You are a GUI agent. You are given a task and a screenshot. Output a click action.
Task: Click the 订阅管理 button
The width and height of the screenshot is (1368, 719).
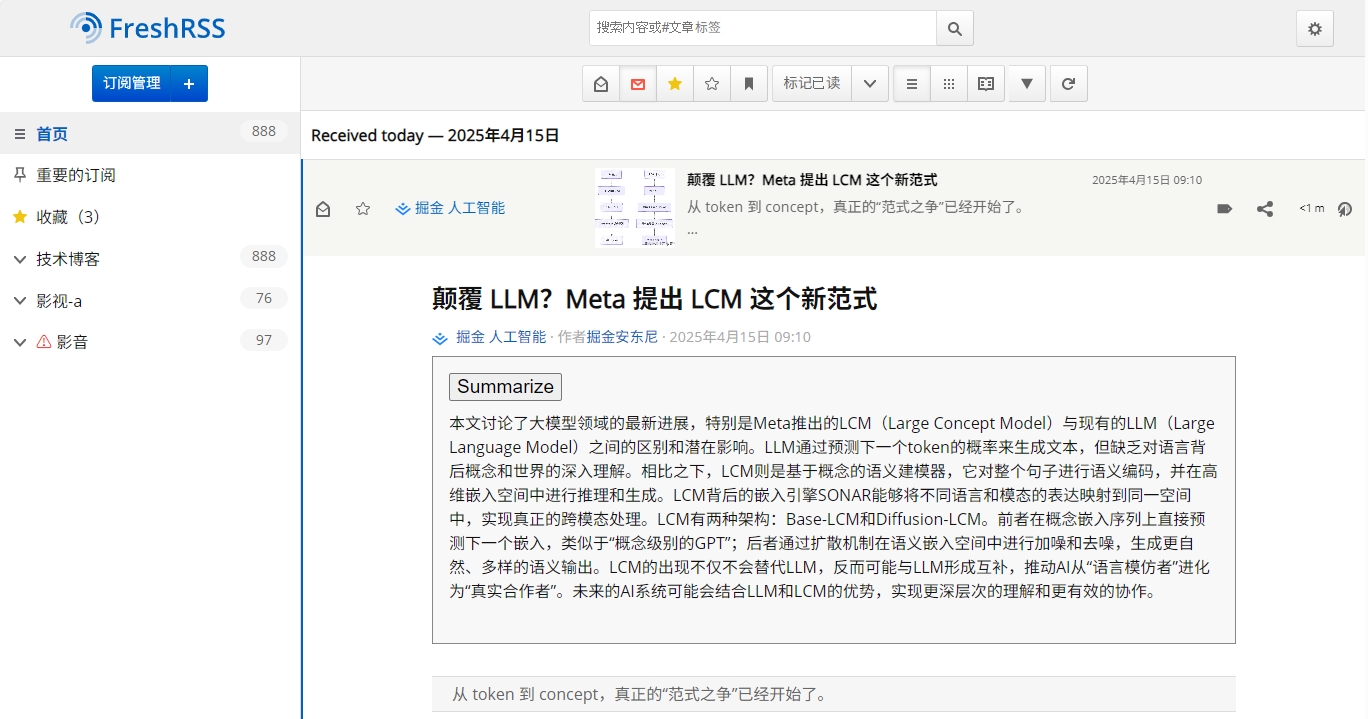(132, 83)
